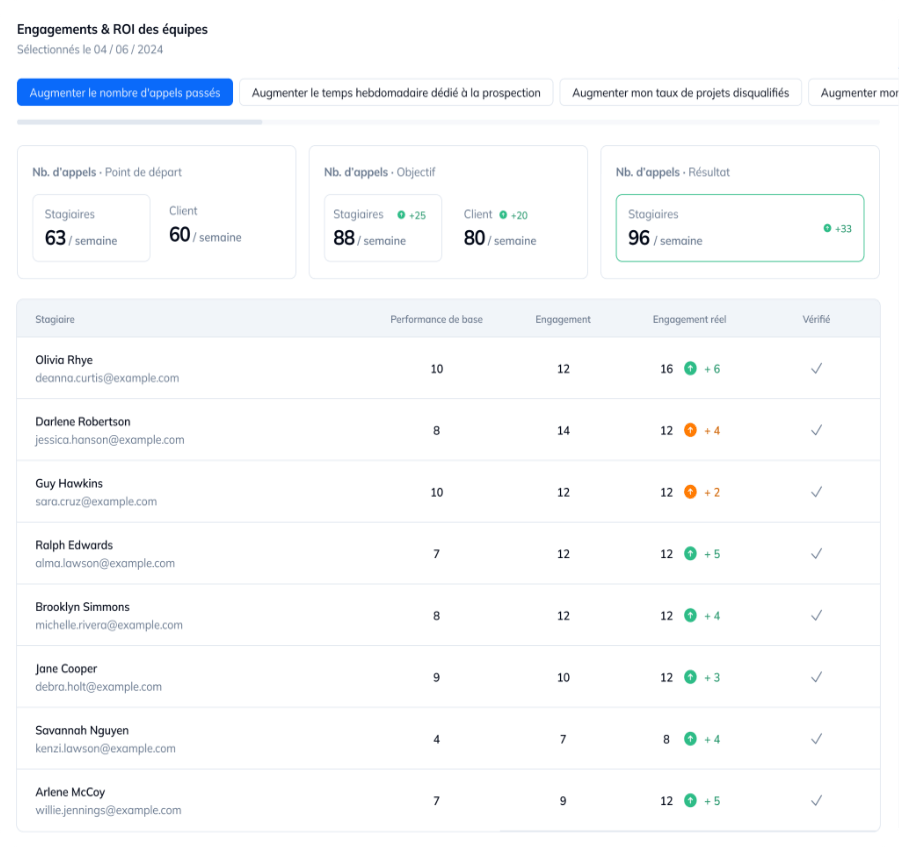Viewport: 899px width, 847px height.
Task: Click email jessica.hanson@example.com
Action: [110, 440]
